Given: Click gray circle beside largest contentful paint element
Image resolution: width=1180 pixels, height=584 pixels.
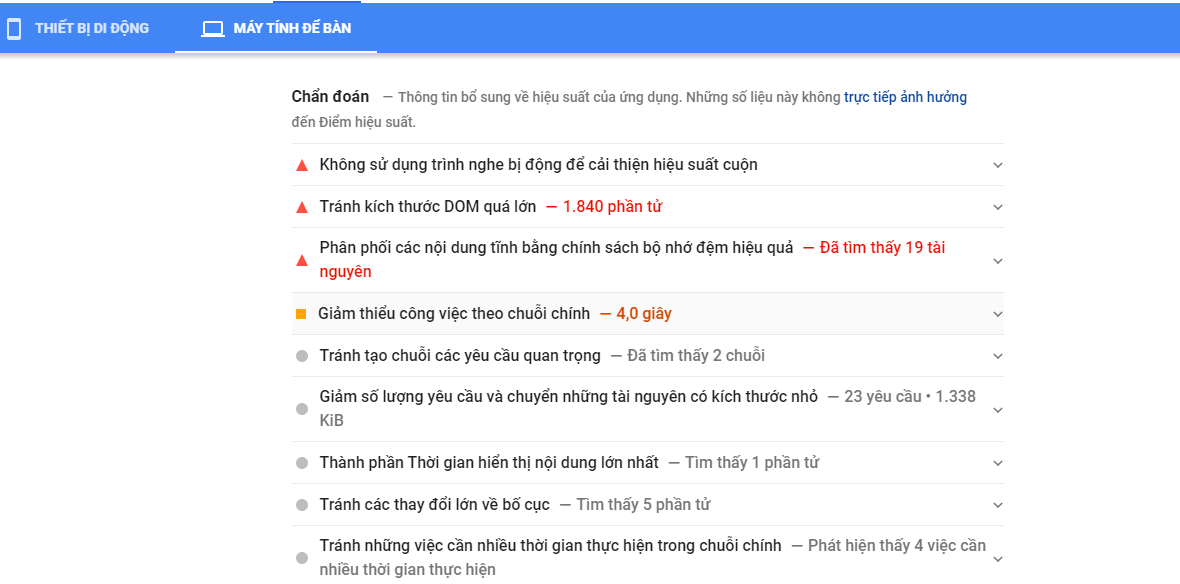Looking at the screenshot, I should (x=302, y=463).
